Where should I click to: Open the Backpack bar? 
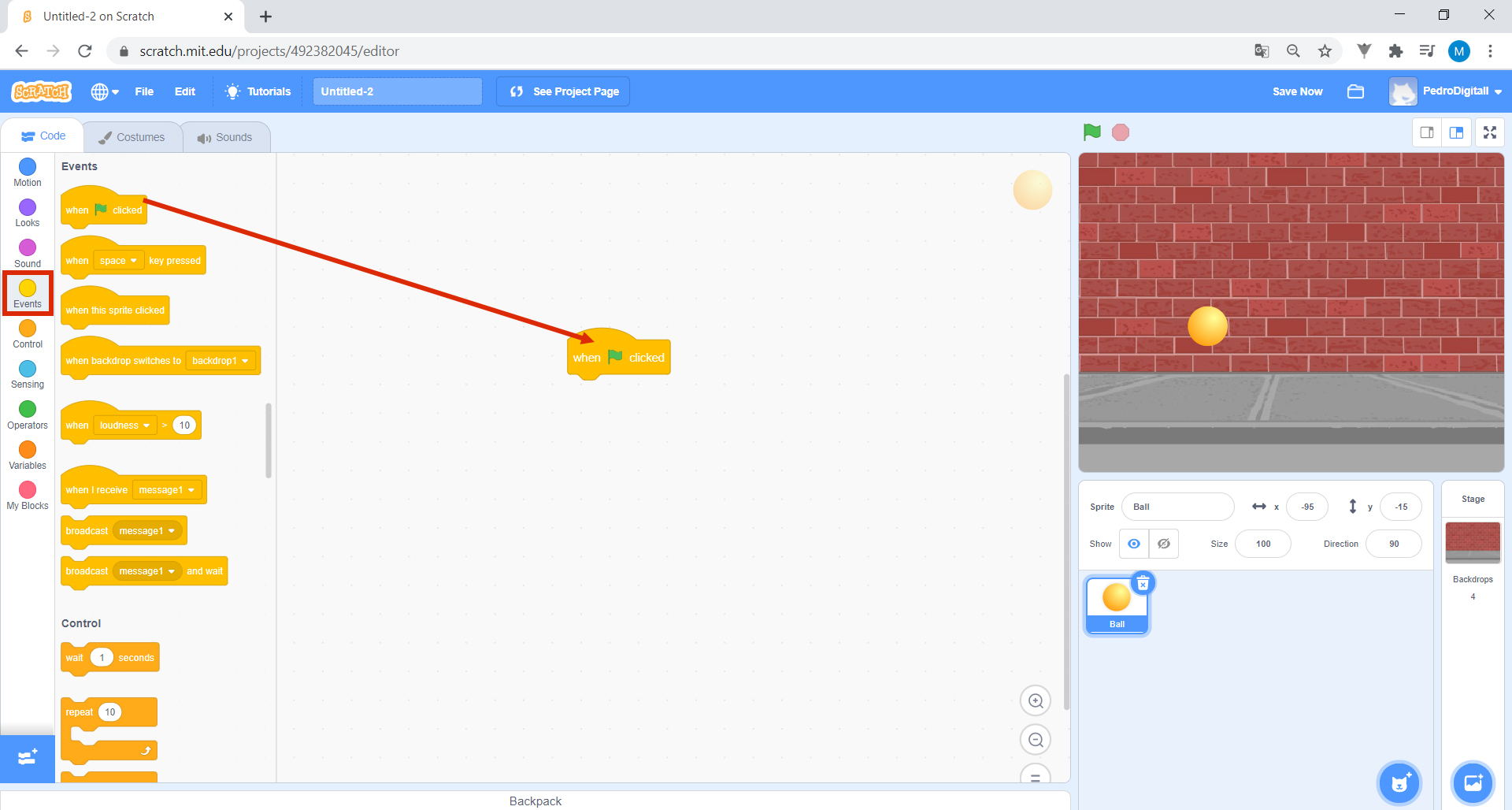[x=535, y=801]
